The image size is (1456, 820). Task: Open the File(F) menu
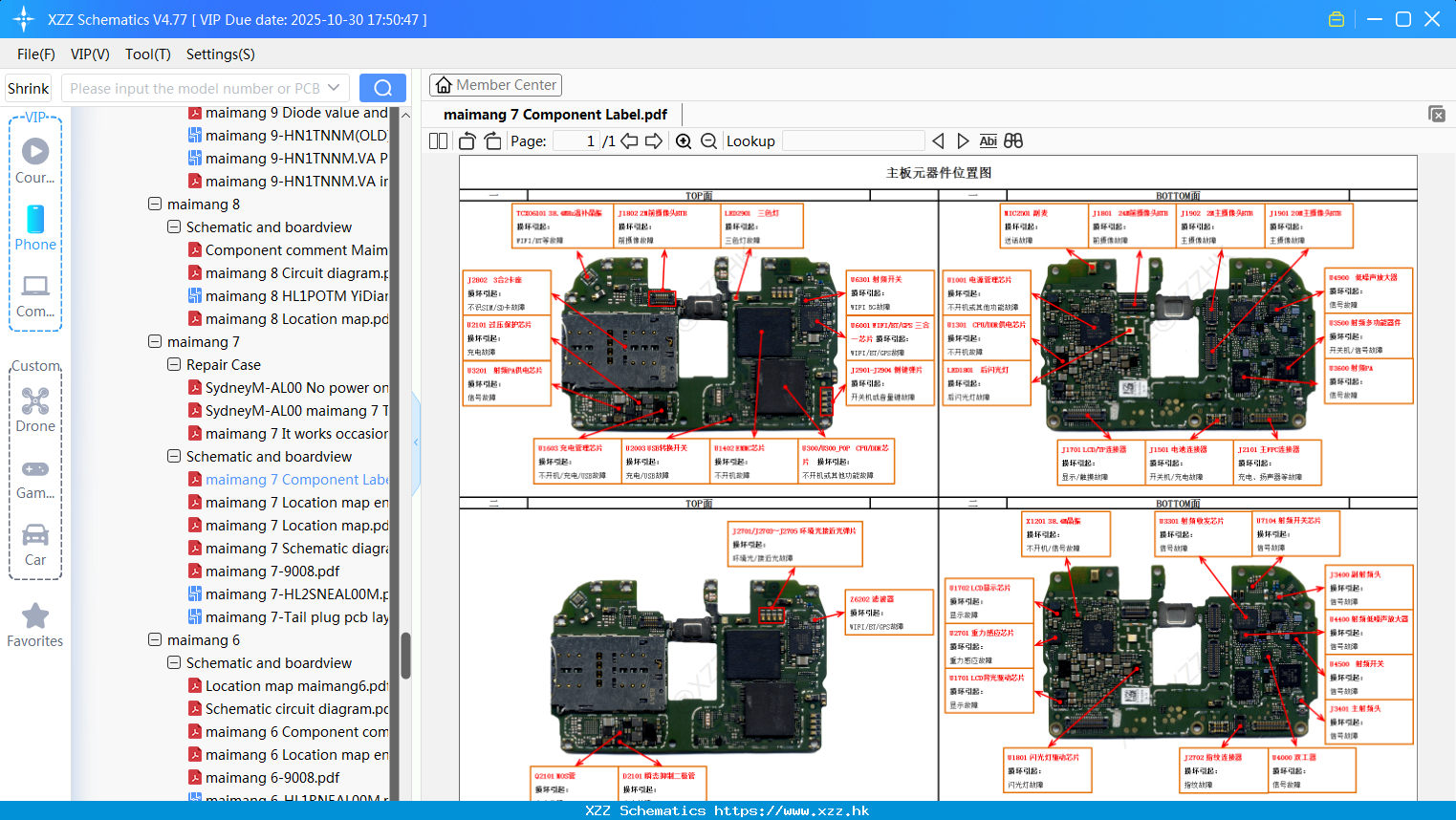click(x=36, y=54)
